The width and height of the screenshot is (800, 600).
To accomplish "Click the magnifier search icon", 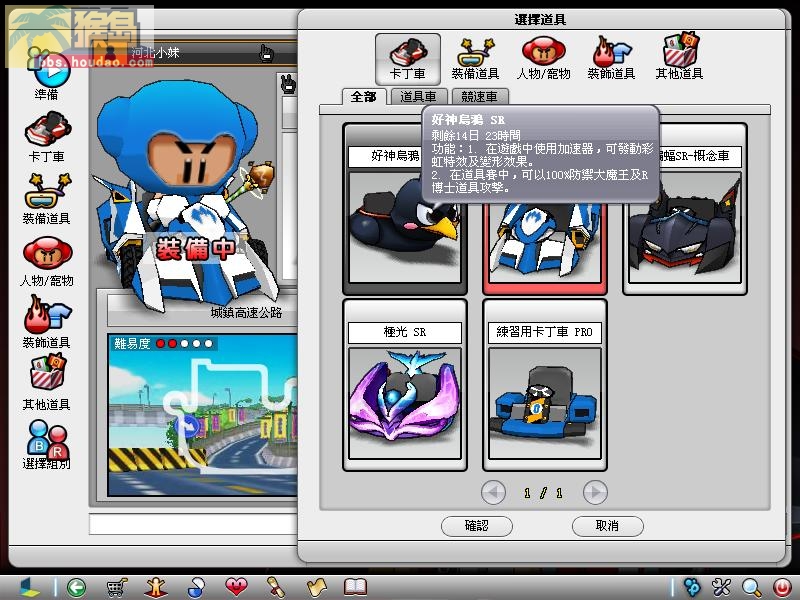I will (752, 588).
